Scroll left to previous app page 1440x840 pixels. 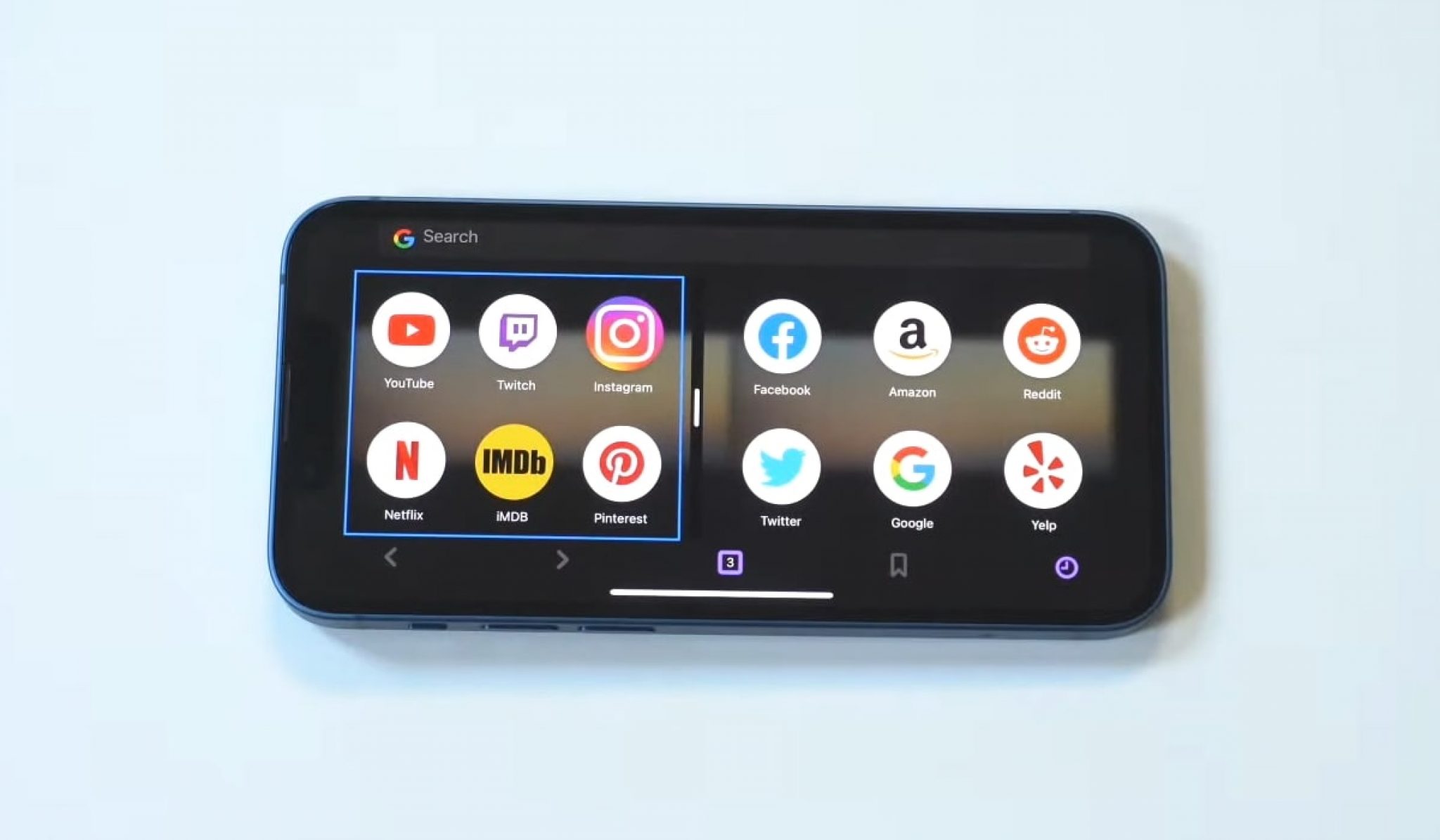click(x=390, y=559)
